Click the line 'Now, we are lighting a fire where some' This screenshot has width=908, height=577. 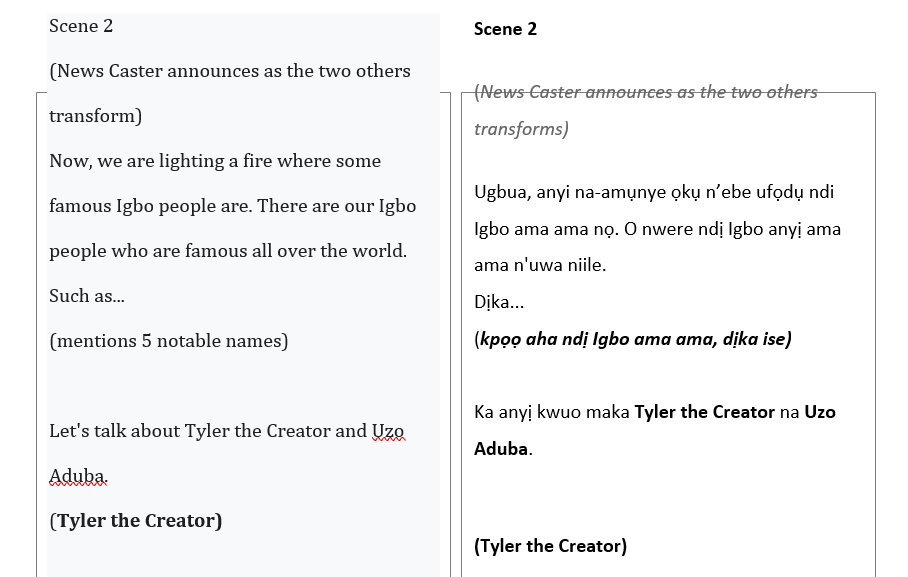(x=215, y=161)
